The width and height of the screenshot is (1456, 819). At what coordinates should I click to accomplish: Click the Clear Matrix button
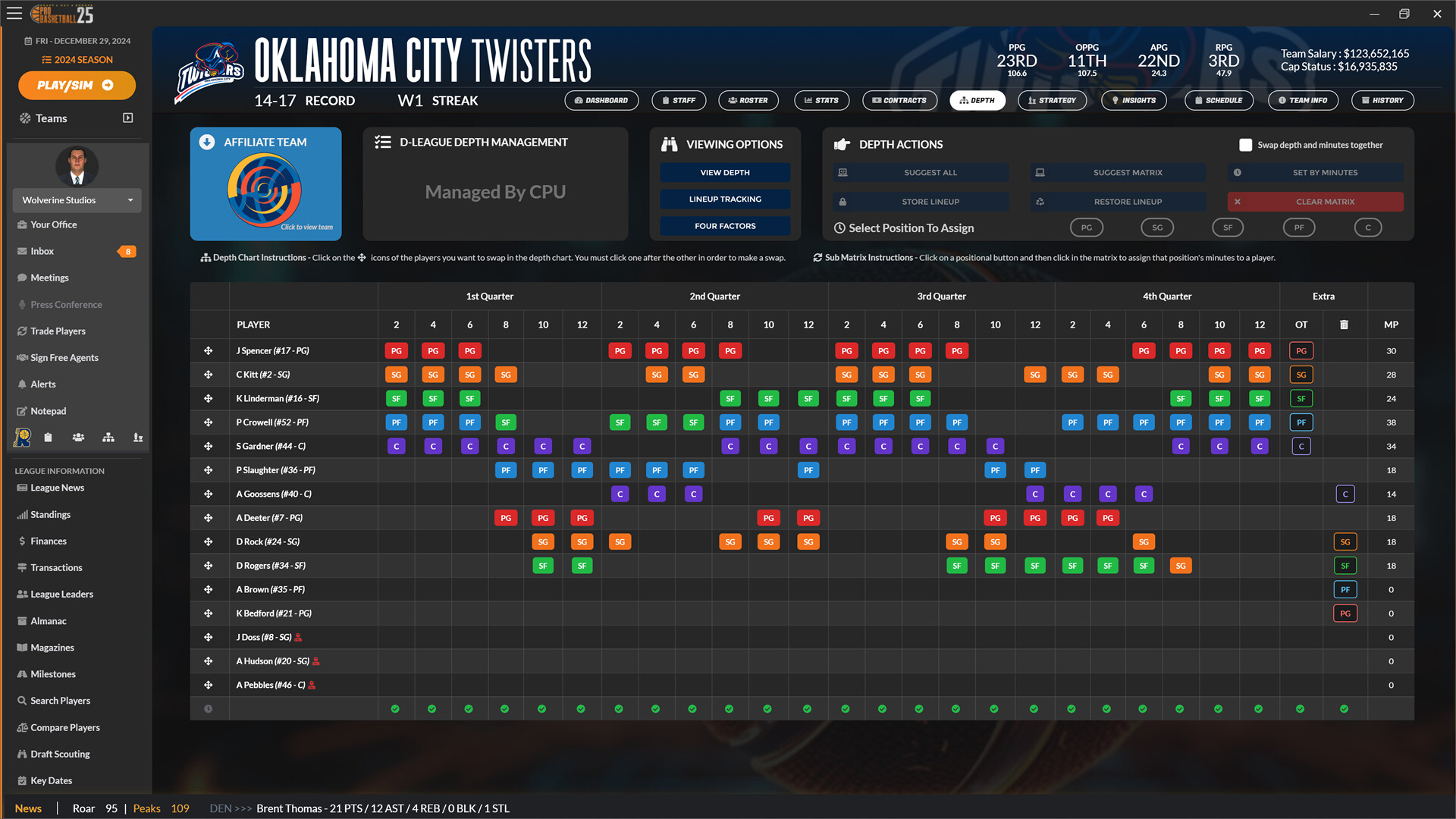[1315, 201]
